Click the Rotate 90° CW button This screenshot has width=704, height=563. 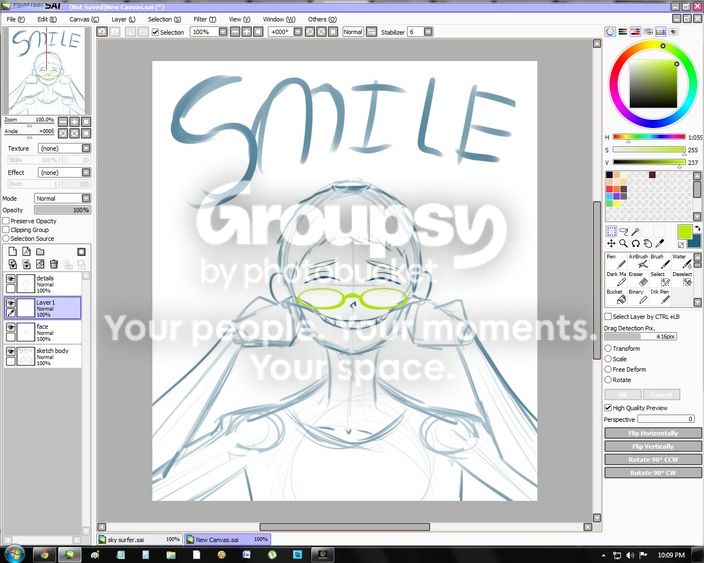click(653, 473)
